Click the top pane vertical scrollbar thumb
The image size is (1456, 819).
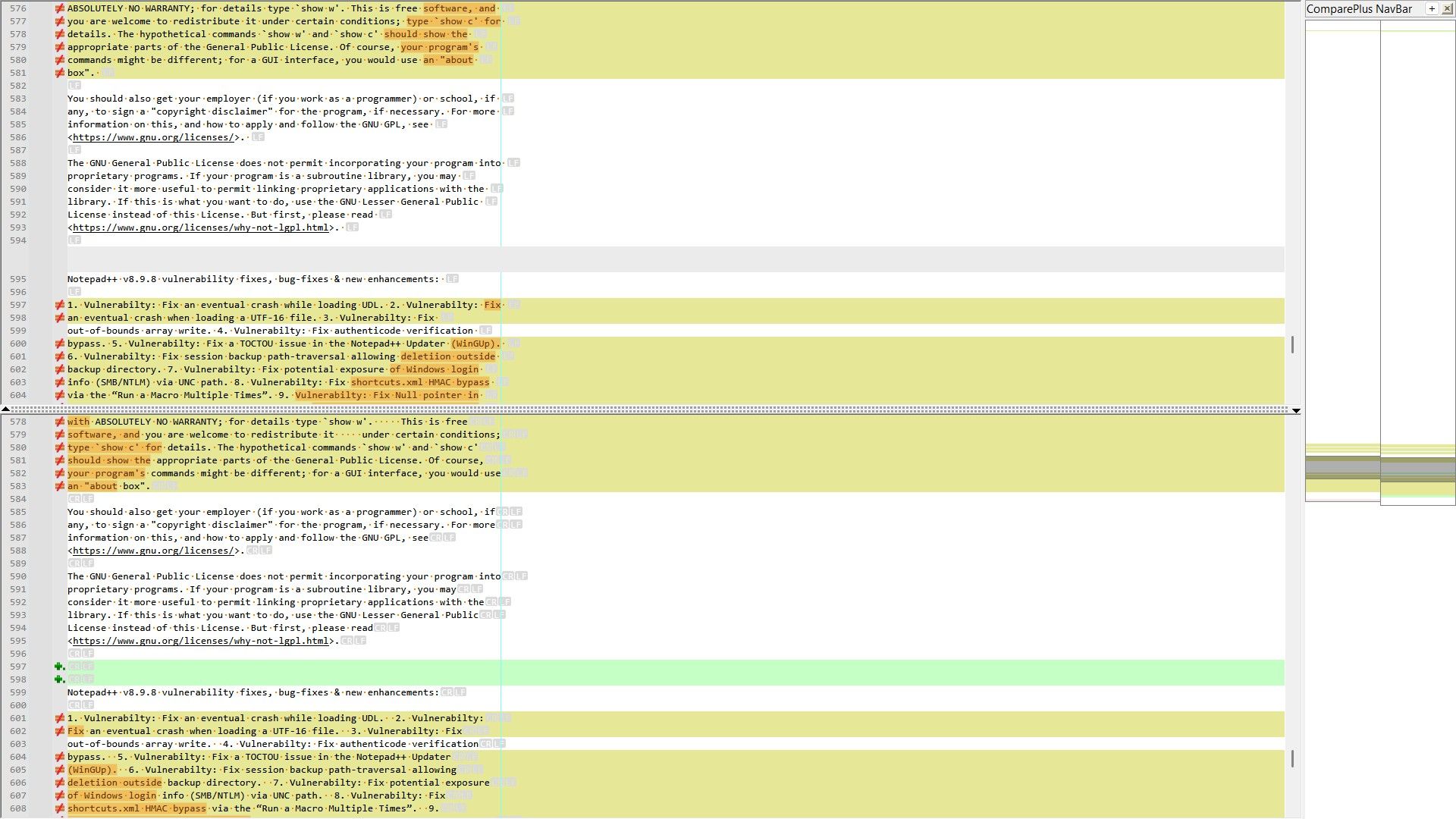1292,344
